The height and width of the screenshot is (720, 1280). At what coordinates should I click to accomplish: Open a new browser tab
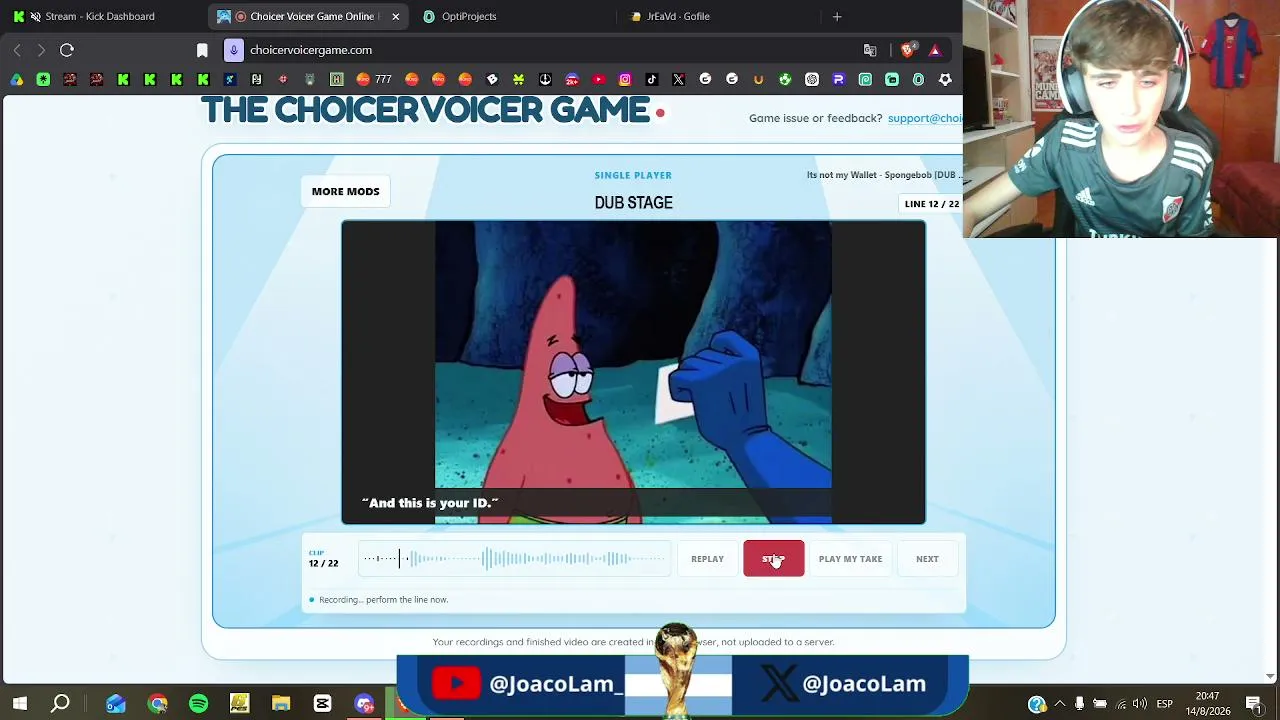pyautogui.click(x=837, y=16)
